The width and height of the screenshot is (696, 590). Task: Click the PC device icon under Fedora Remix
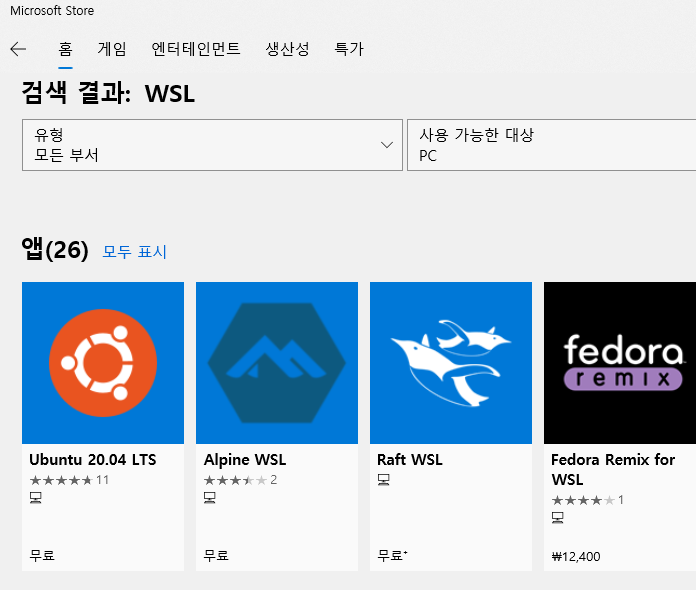(x=558, y=517)
